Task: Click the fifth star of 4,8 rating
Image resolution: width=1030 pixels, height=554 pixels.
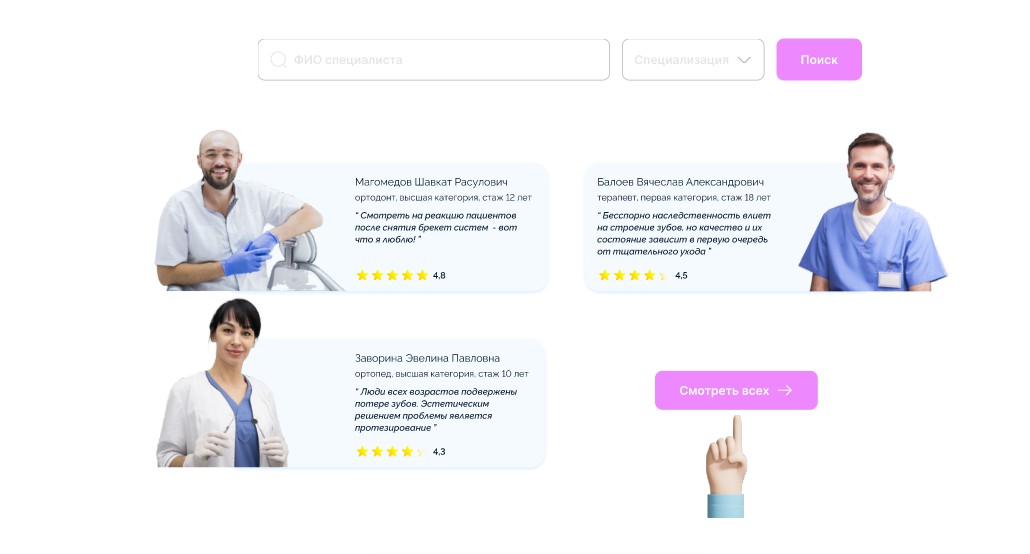Action: [422, 275]
